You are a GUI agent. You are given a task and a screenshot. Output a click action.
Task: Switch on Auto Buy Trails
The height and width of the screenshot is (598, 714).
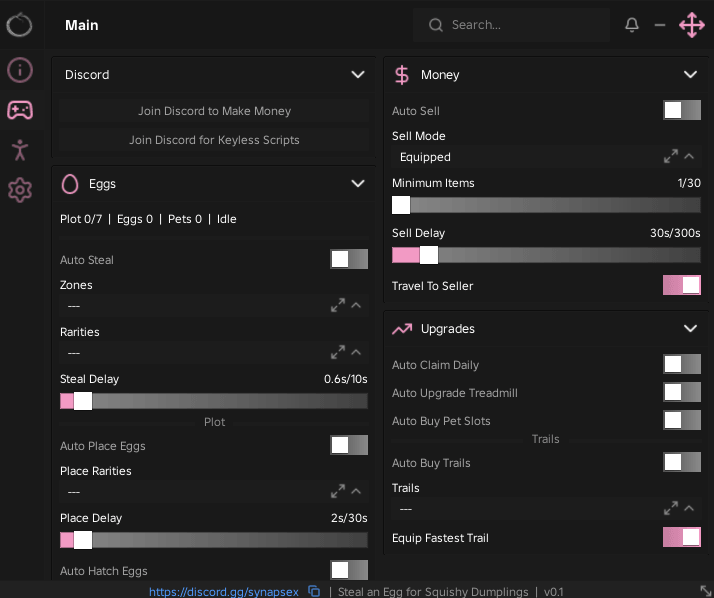[x=682, y=462]
